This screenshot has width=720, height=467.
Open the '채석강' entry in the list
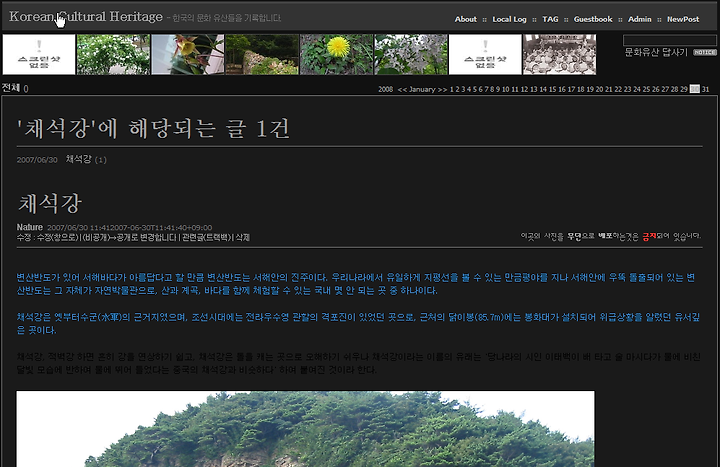click(79, 159)
